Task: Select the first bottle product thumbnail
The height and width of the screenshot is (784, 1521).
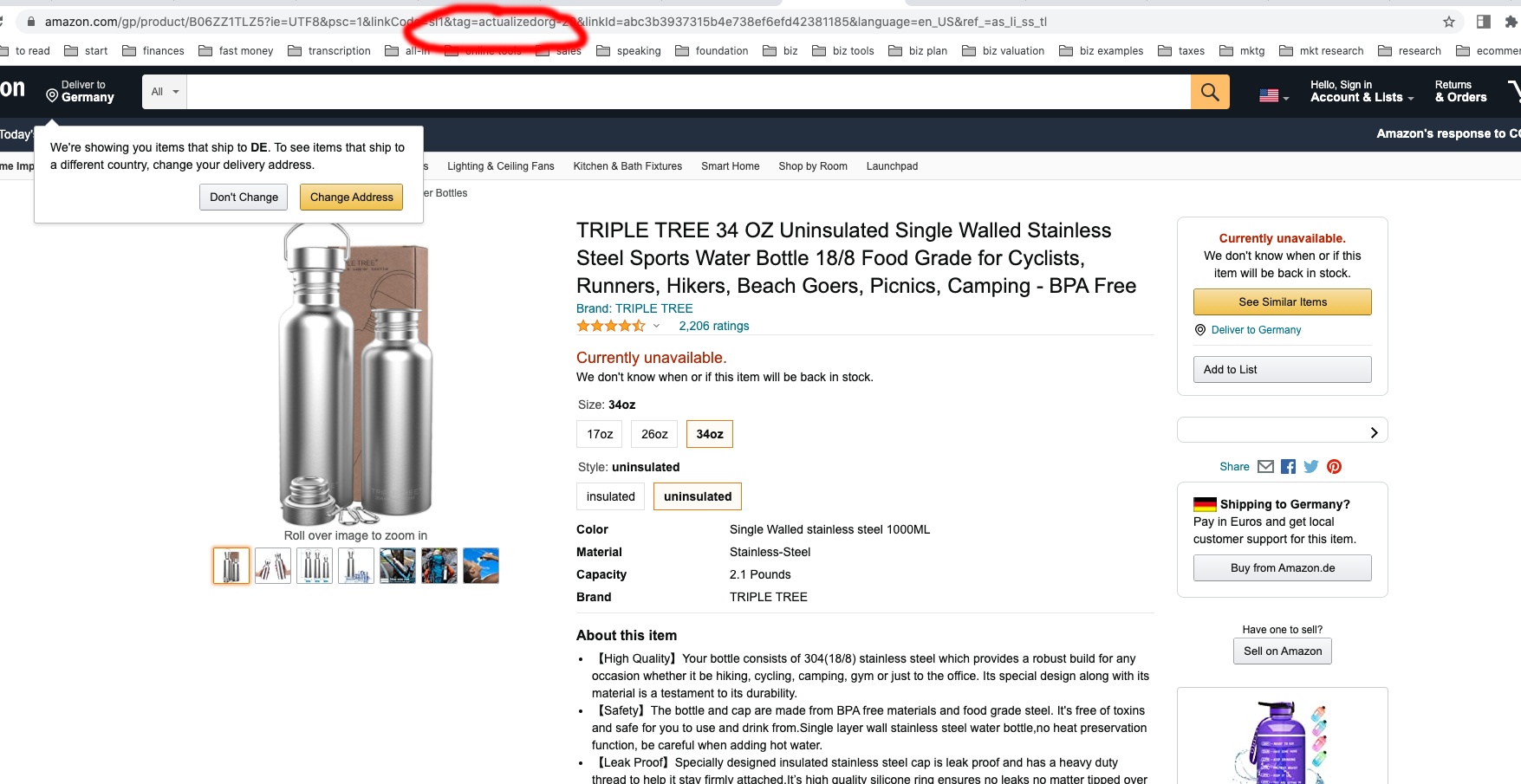Action: [x=231, y=566]
